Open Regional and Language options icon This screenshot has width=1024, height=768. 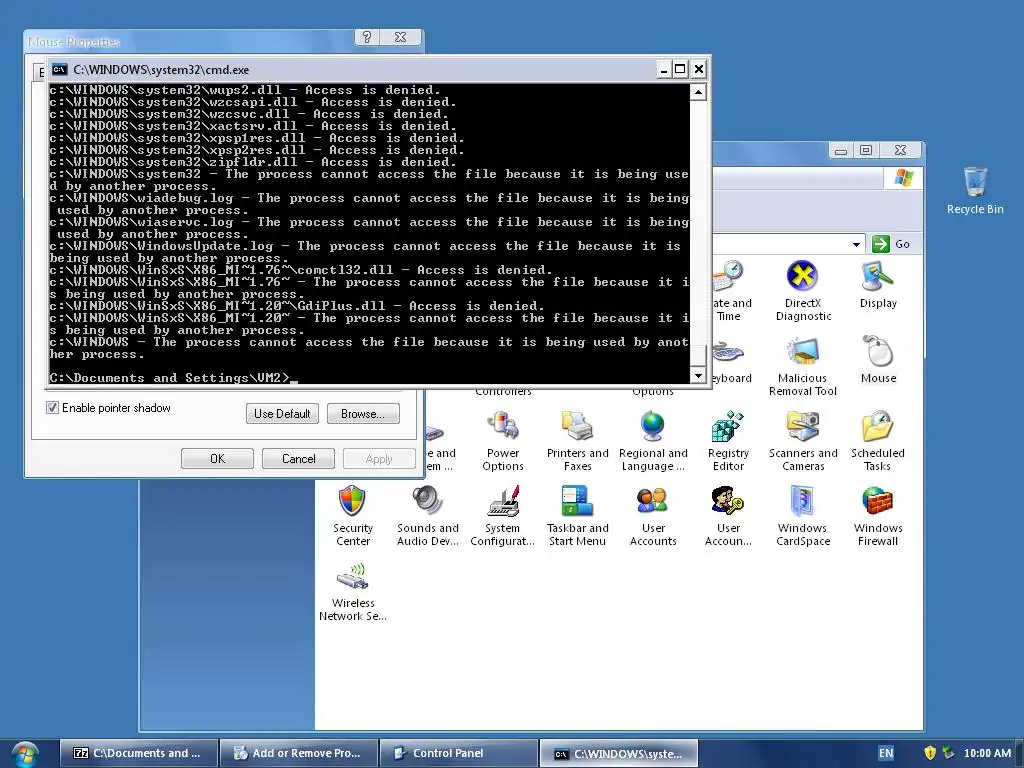tap(653, 440)
